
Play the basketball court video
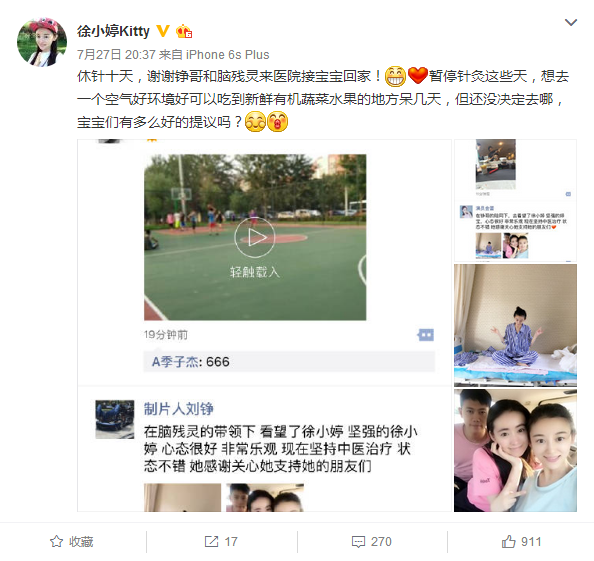[254, 238]
